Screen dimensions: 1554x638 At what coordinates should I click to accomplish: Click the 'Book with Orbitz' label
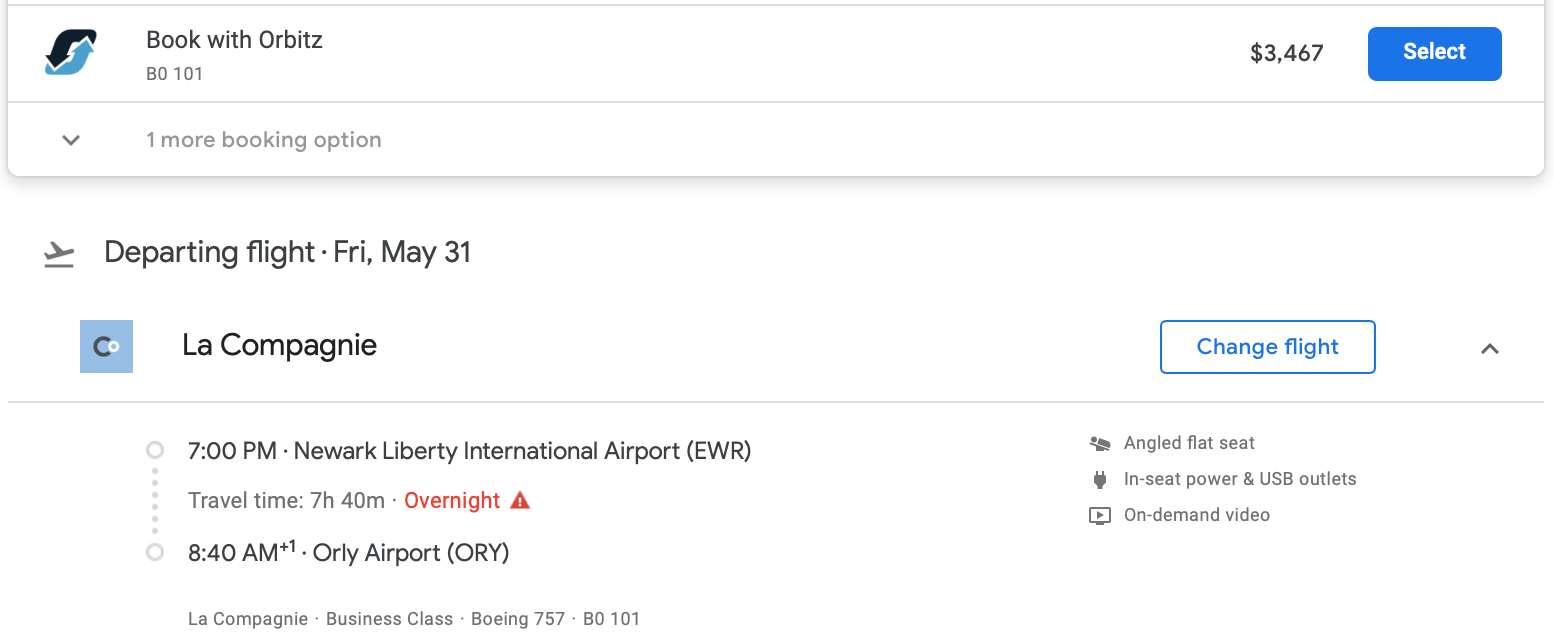coord(234,40)
